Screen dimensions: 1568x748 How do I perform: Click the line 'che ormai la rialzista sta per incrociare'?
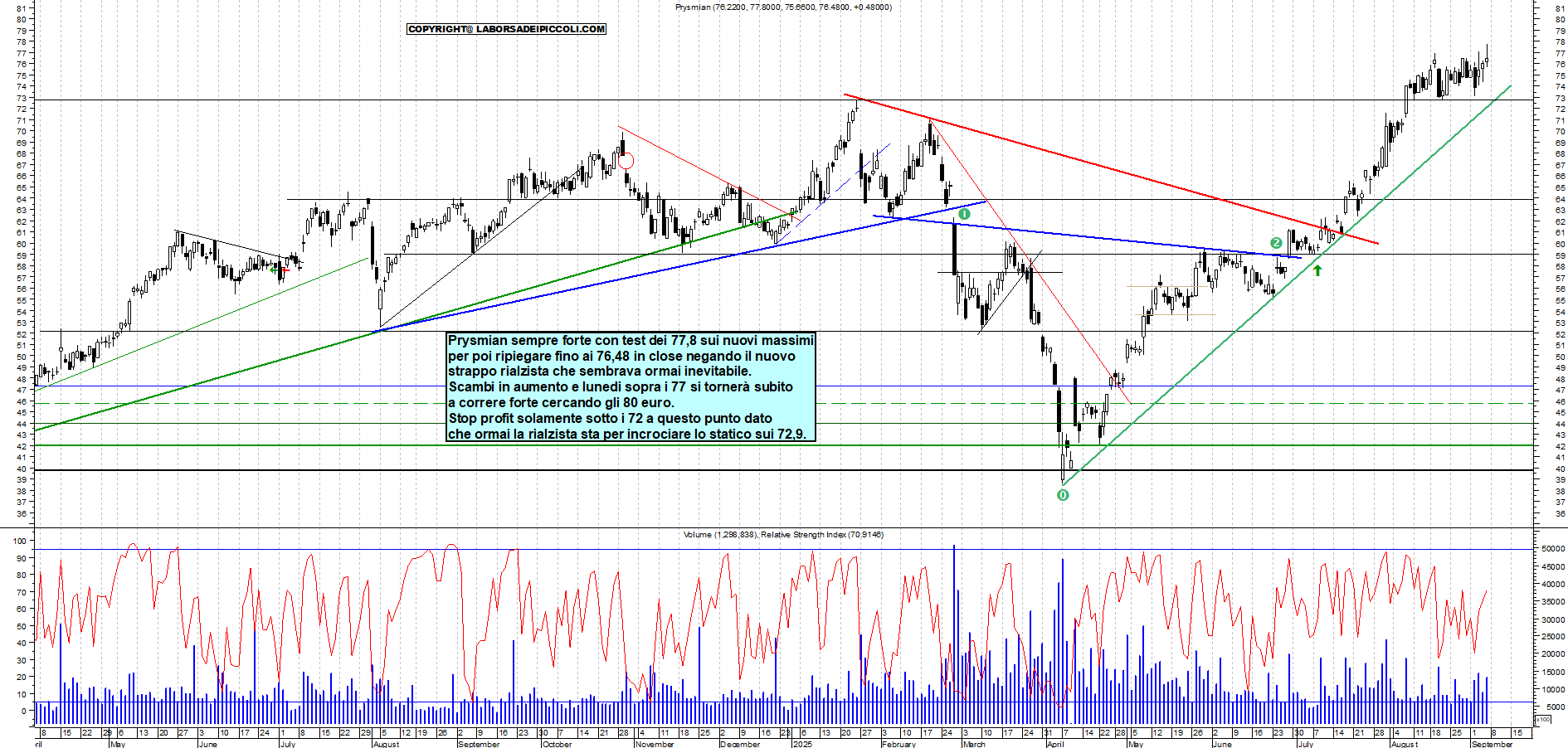tap(627, 434)
